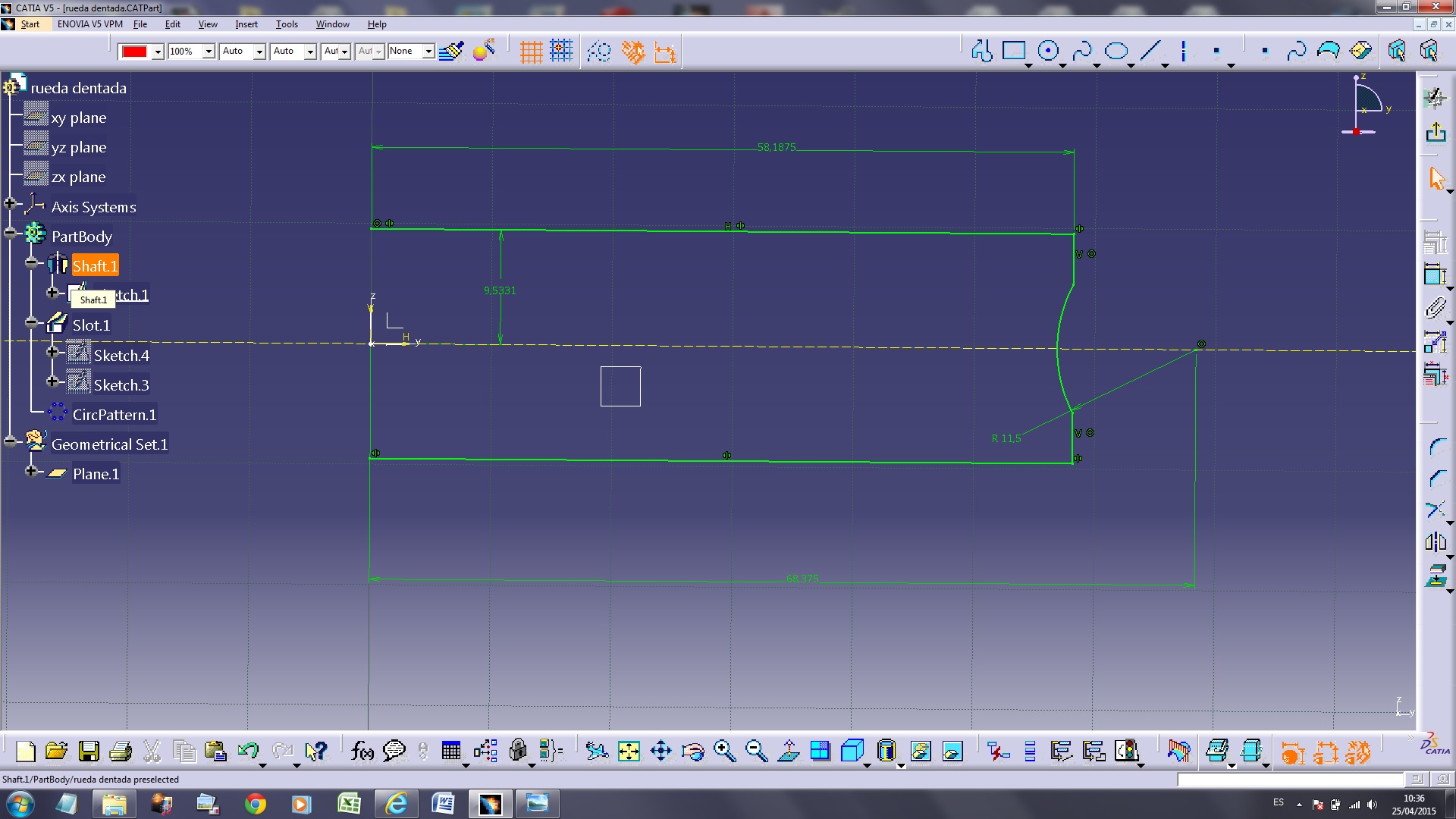Click the Zoom In magnifier
This screenshot has width=1456, height=819.
[724, 751]
